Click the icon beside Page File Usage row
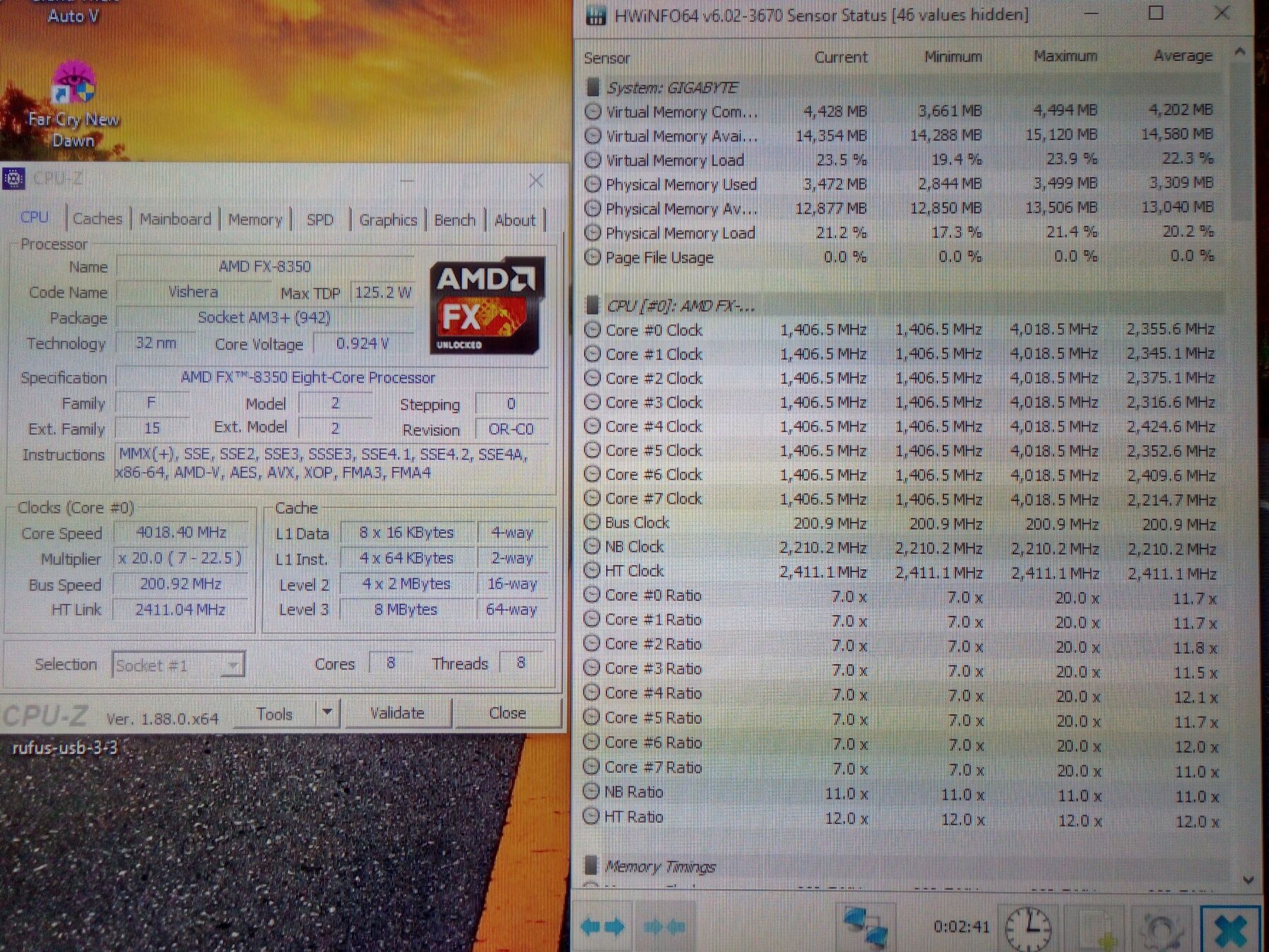 coord(592,258)
